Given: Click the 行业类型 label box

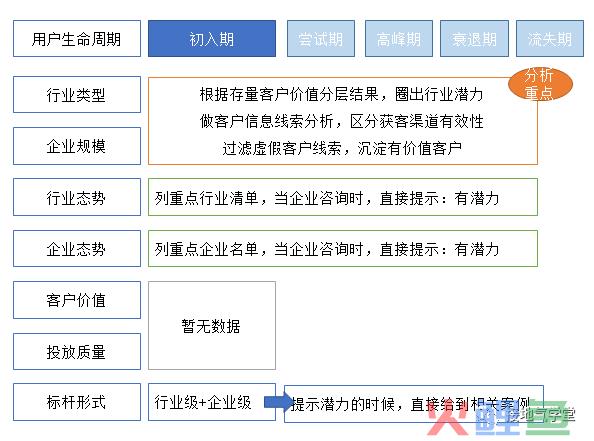Looking at the screenshot, I should (x=77, y=95).
